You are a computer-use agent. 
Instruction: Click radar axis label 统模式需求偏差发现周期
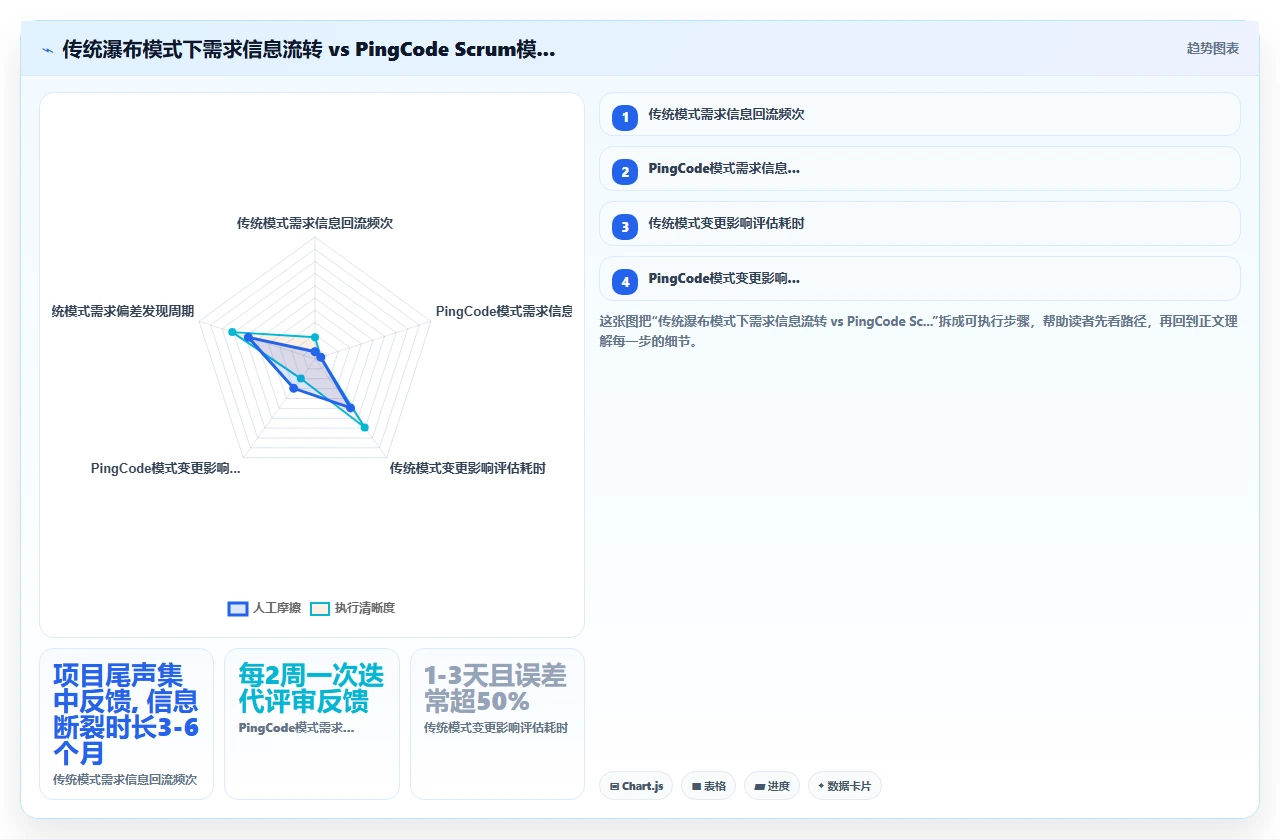(x=123, y=311)
